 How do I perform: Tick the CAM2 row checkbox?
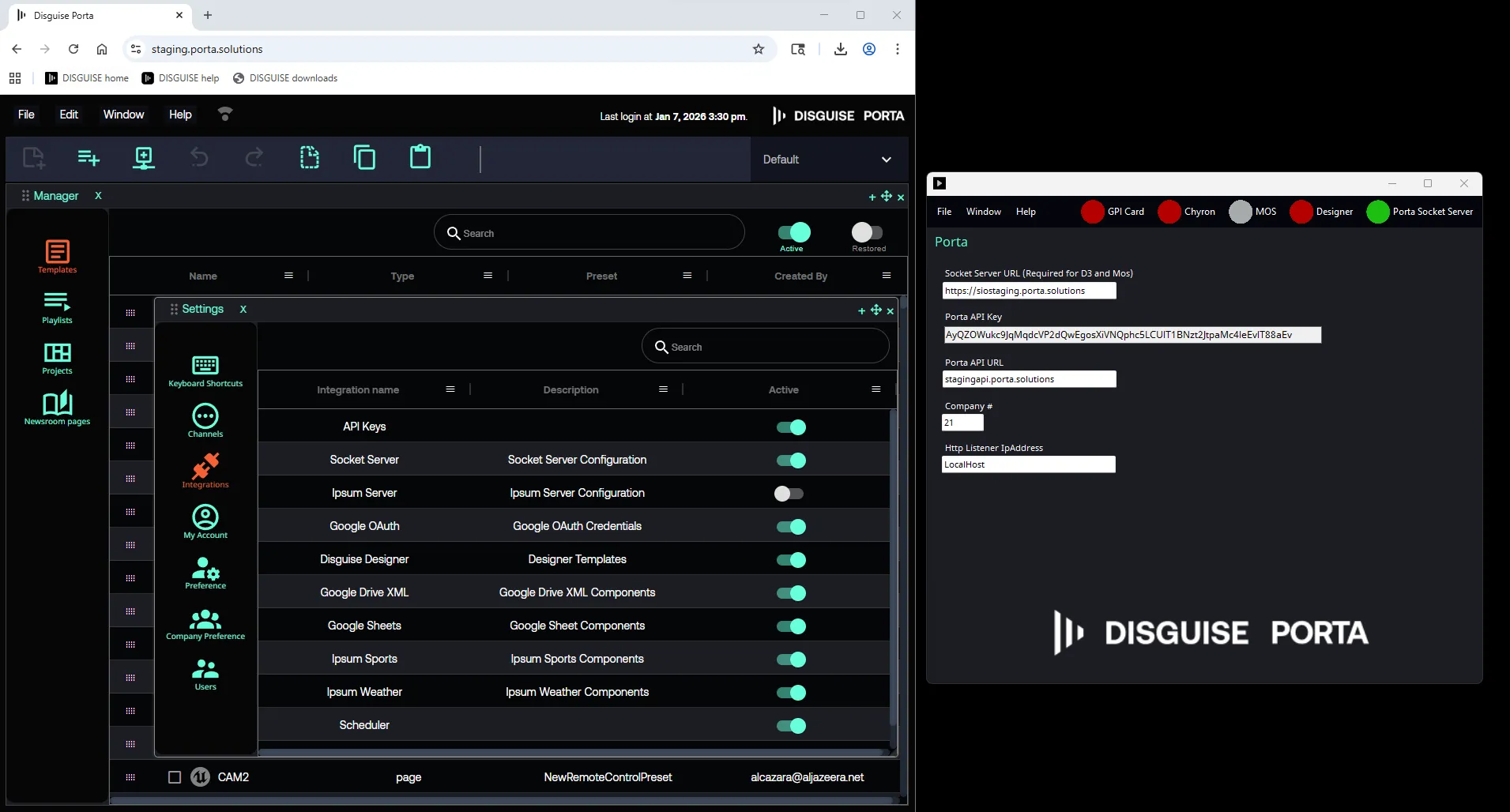[175, 777]
